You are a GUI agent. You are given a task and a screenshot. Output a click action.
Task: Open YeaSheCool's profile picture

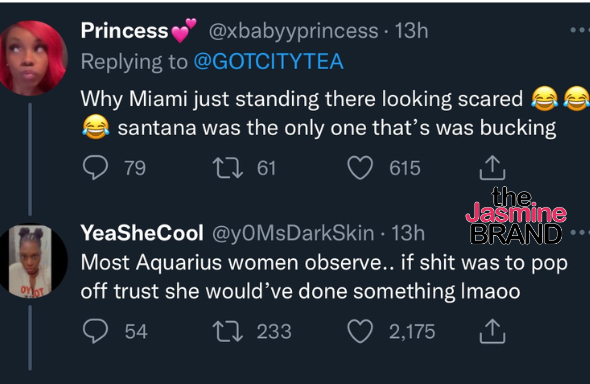pos(33,261)
